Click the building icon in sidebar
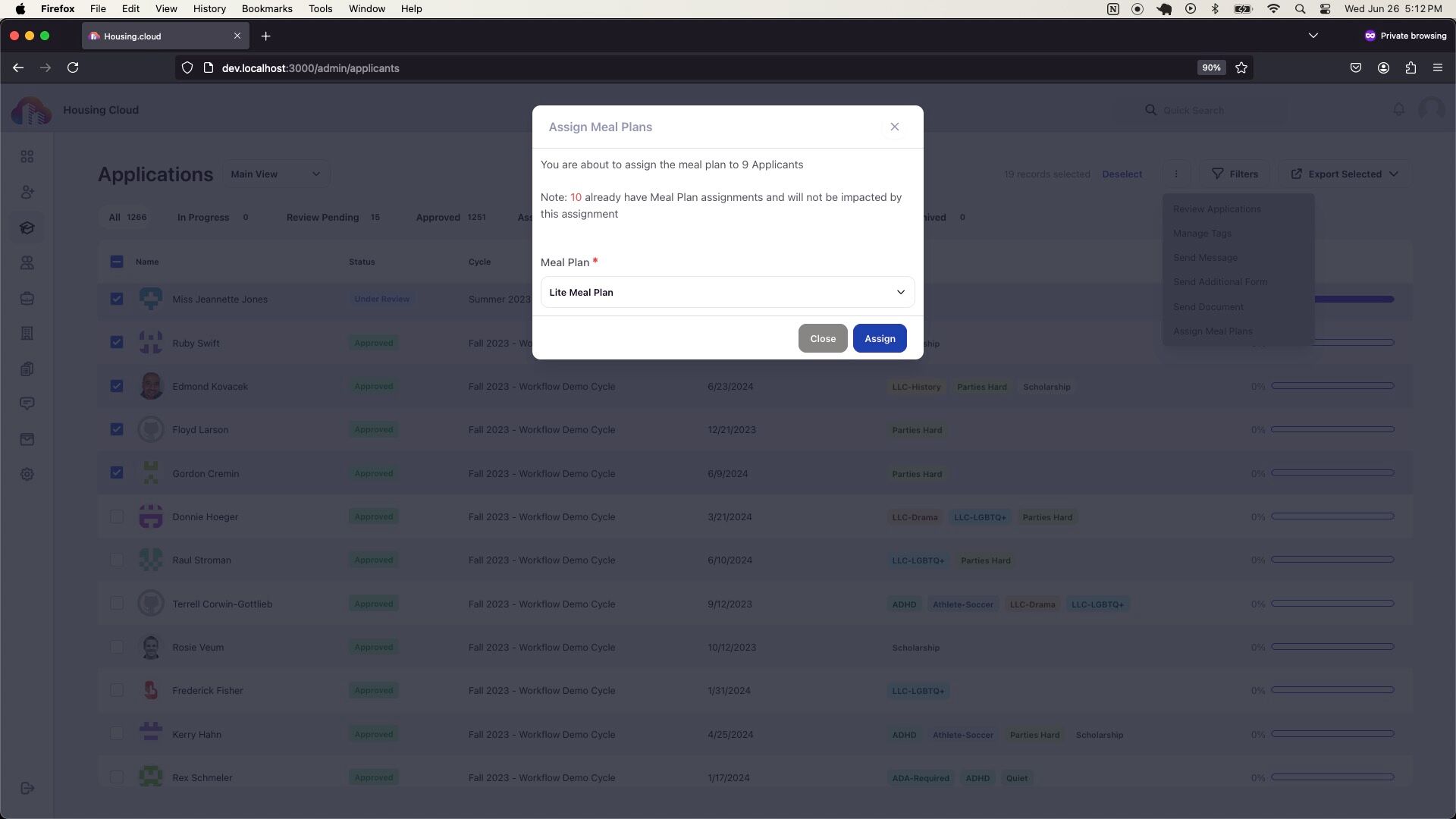 pos(27,334)
